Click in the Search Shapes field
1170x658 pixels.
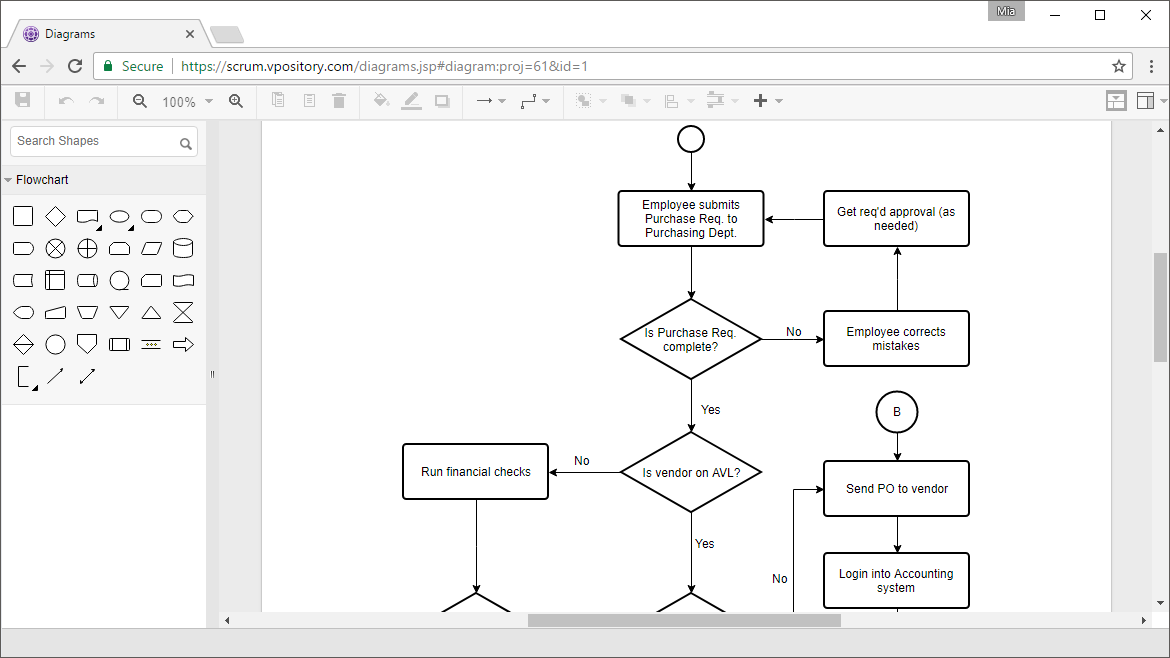(x=95, y=141)
